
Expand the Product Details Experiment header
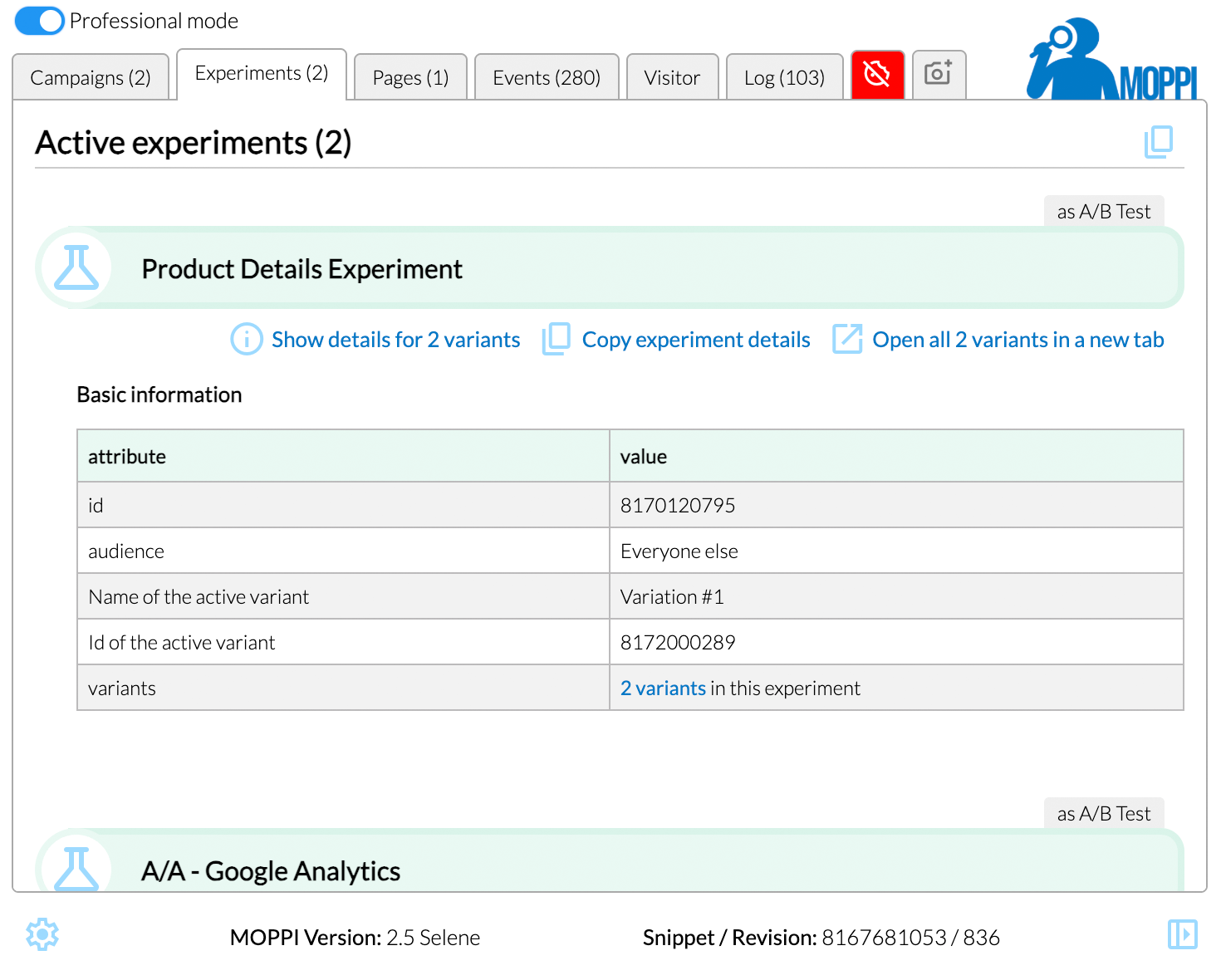pyautogui.click(x=302, y=269)
